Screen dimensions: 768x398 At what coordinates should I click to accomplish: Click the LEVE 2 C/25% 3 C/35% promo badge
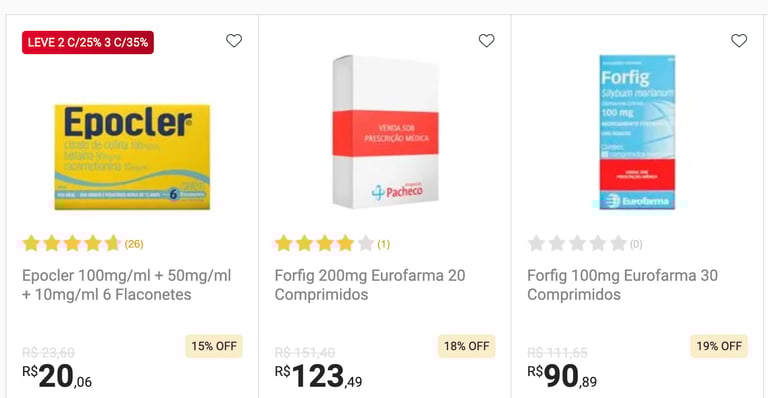point(88,42)
